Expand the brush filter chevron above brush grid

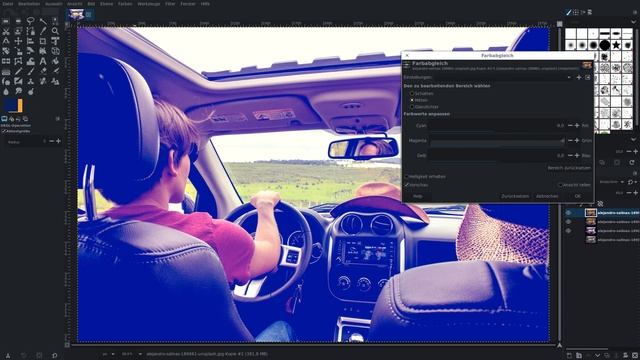(634, 22)
